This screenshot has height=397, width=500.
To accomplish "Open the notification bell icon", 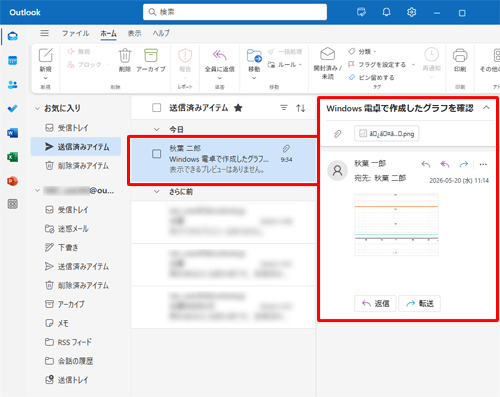I will coord(386,12).
